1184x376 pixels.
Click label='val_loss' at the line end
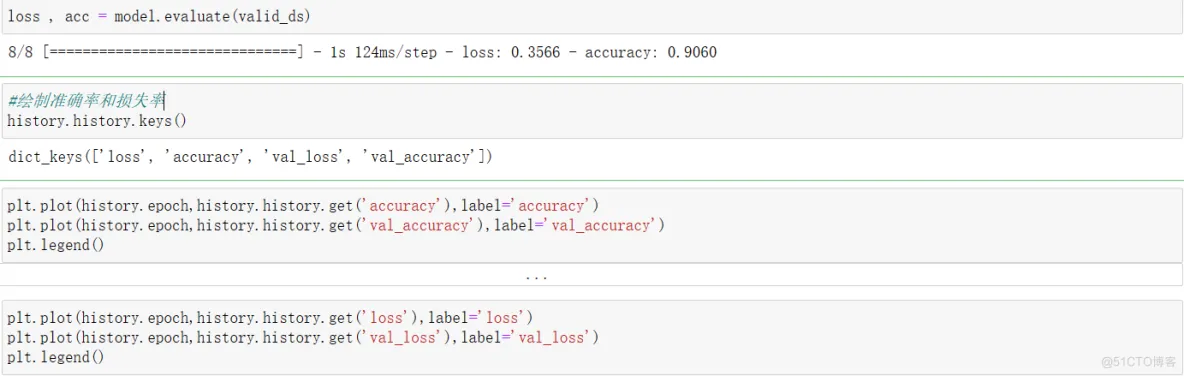(526, 337)
